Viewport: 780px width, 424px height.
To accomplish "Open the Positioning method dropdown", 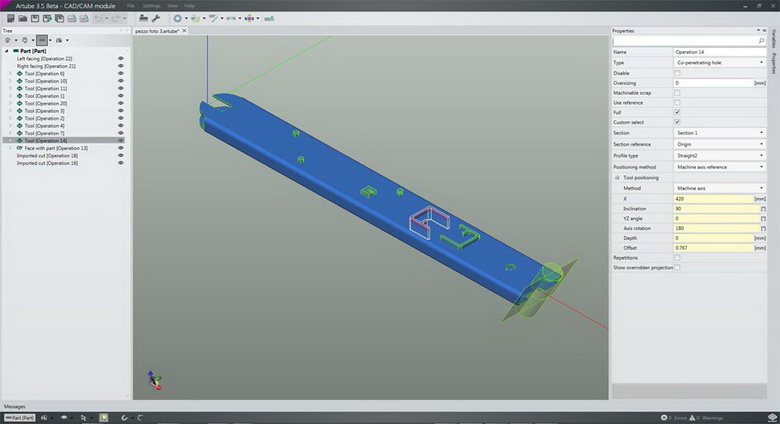I will click(720, 167).
